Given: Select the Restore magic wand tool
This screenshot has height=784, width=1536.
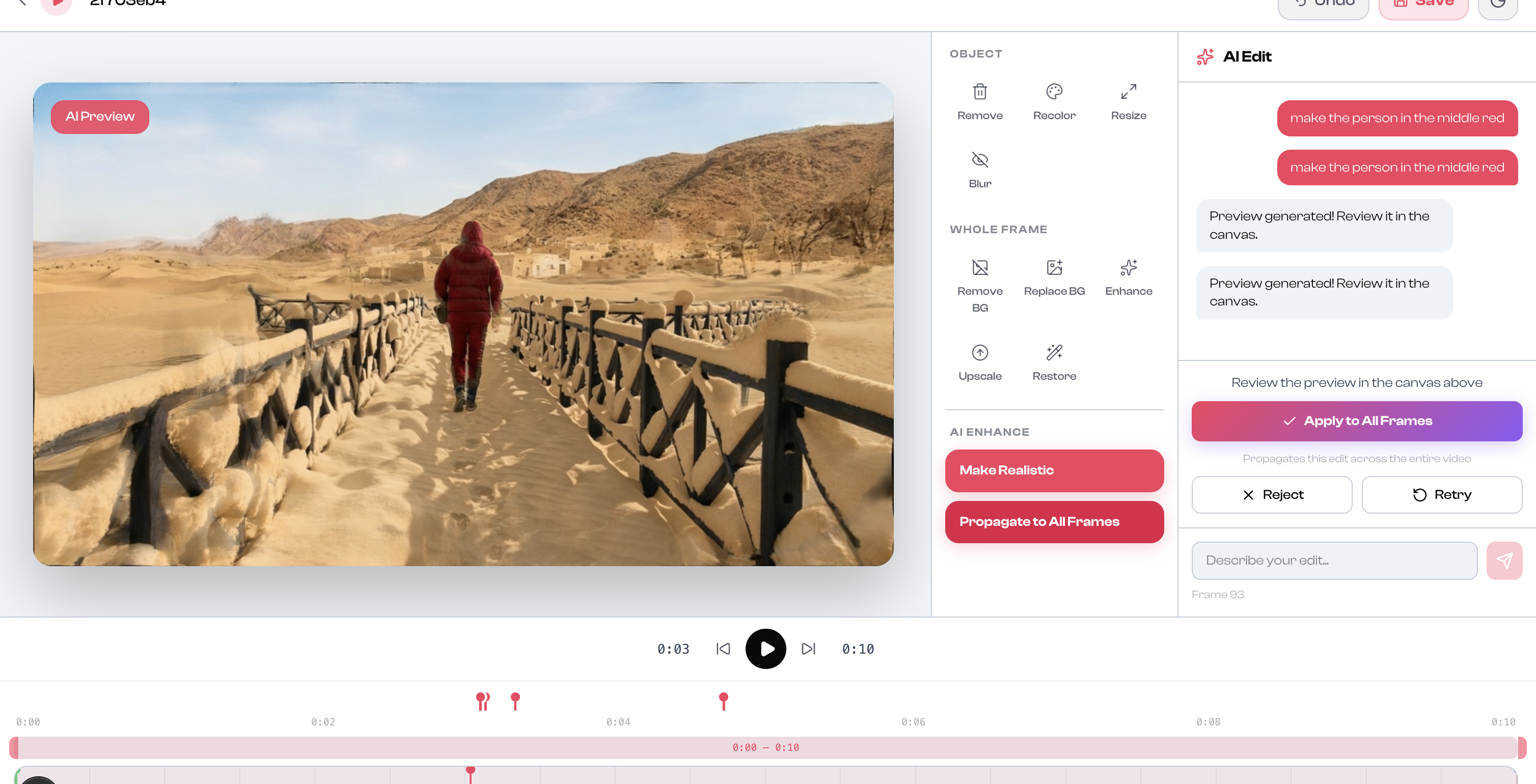Looking at the screenshot, I should pyautogui.click(x=1054, y=353).
